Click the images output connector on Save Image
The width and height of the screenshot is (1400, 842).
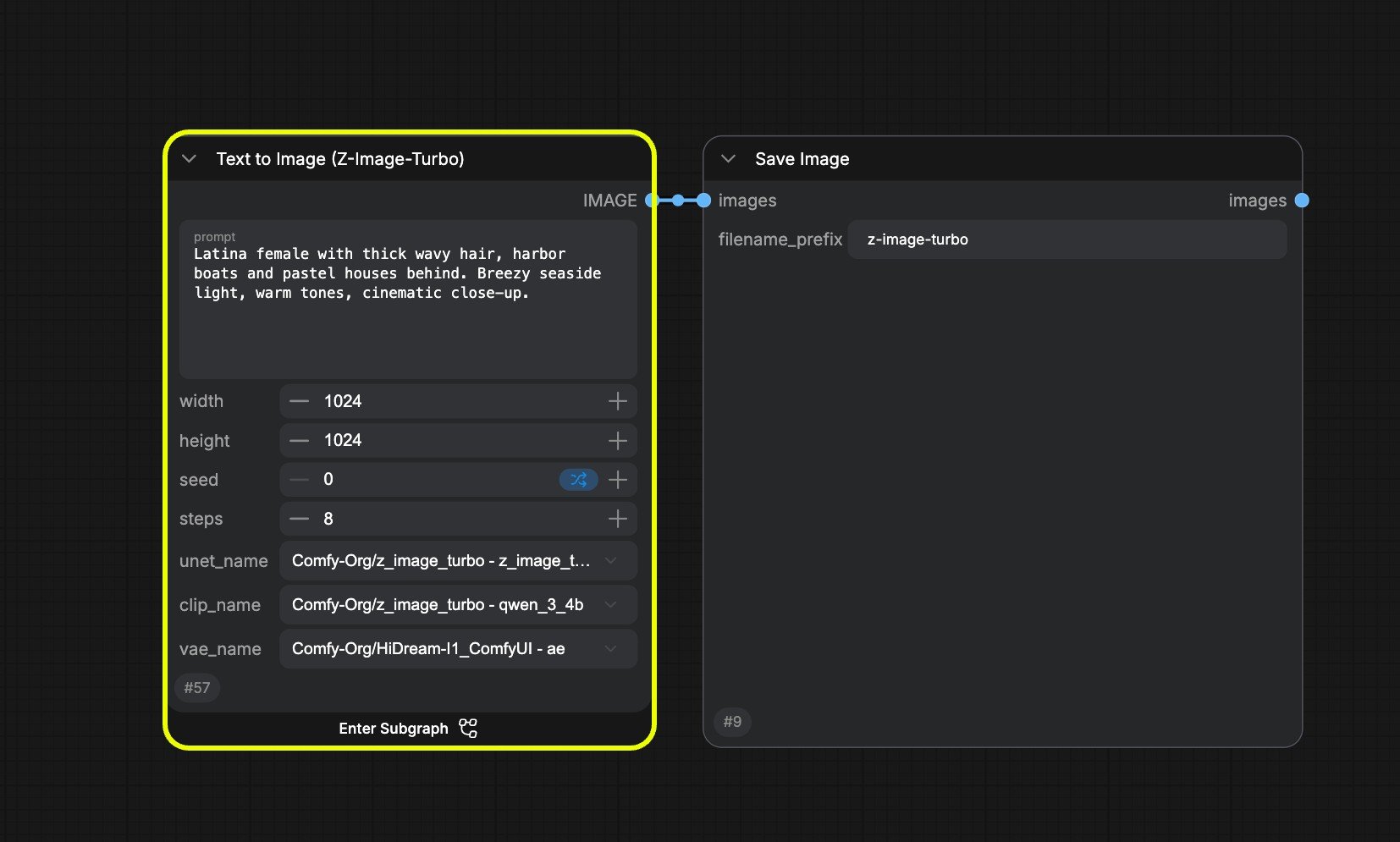[1302, 201]
